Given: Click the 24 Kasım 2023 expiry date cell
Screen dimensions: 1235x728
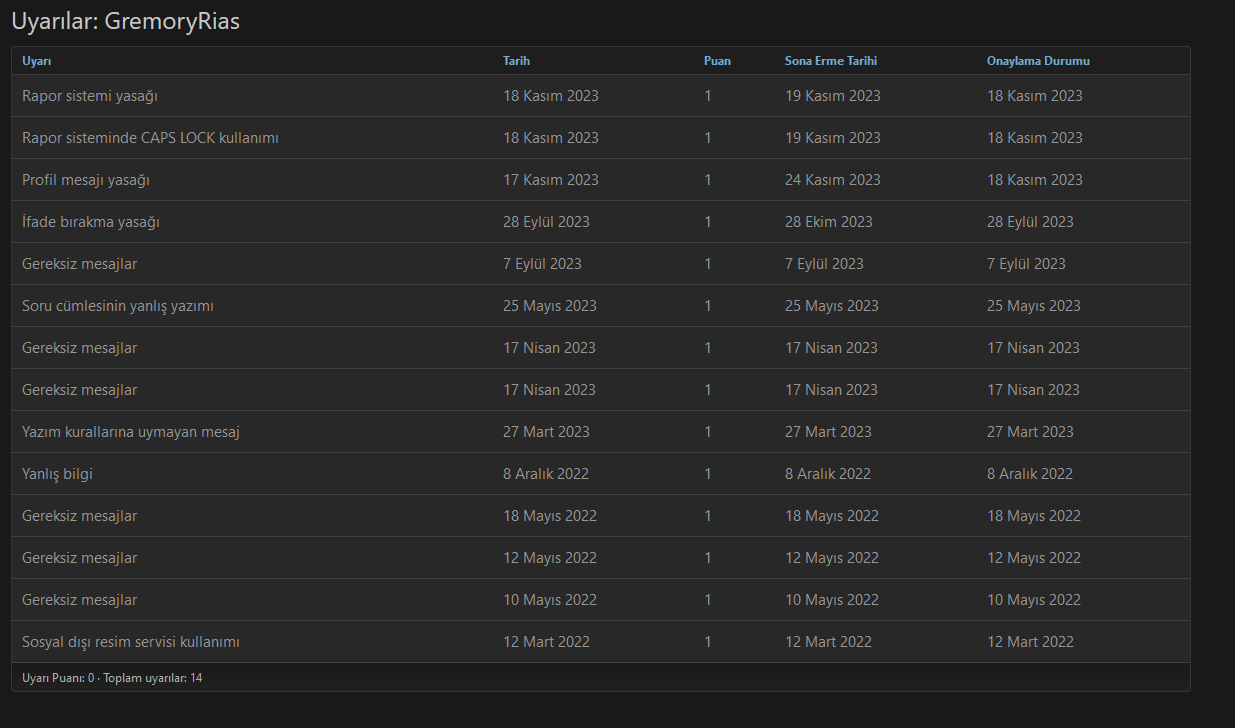Looking at the screenshot, I should point(832,180).
